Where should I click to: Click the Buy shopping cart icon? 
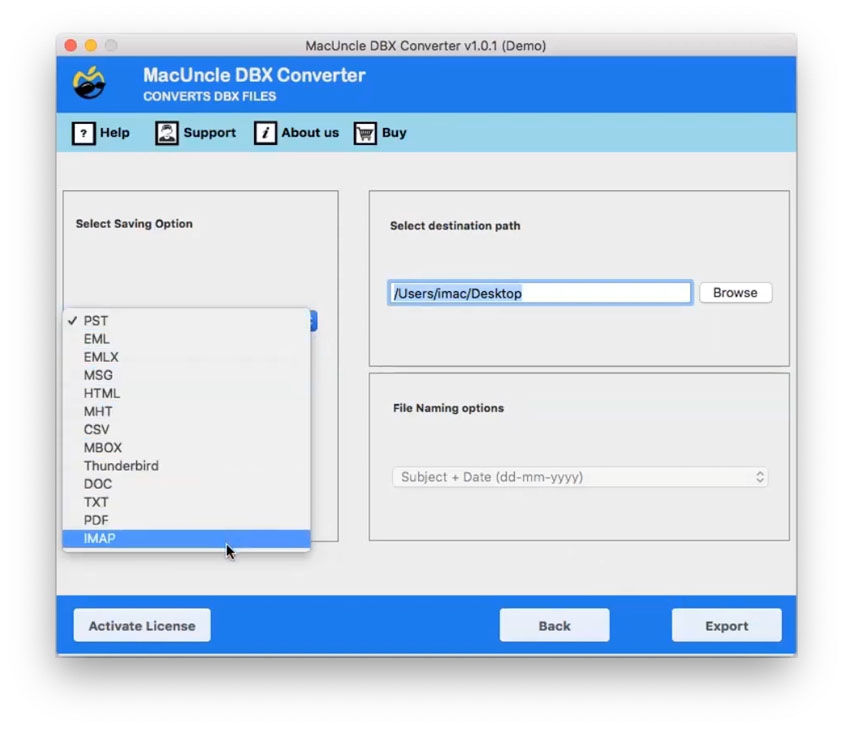366,132
